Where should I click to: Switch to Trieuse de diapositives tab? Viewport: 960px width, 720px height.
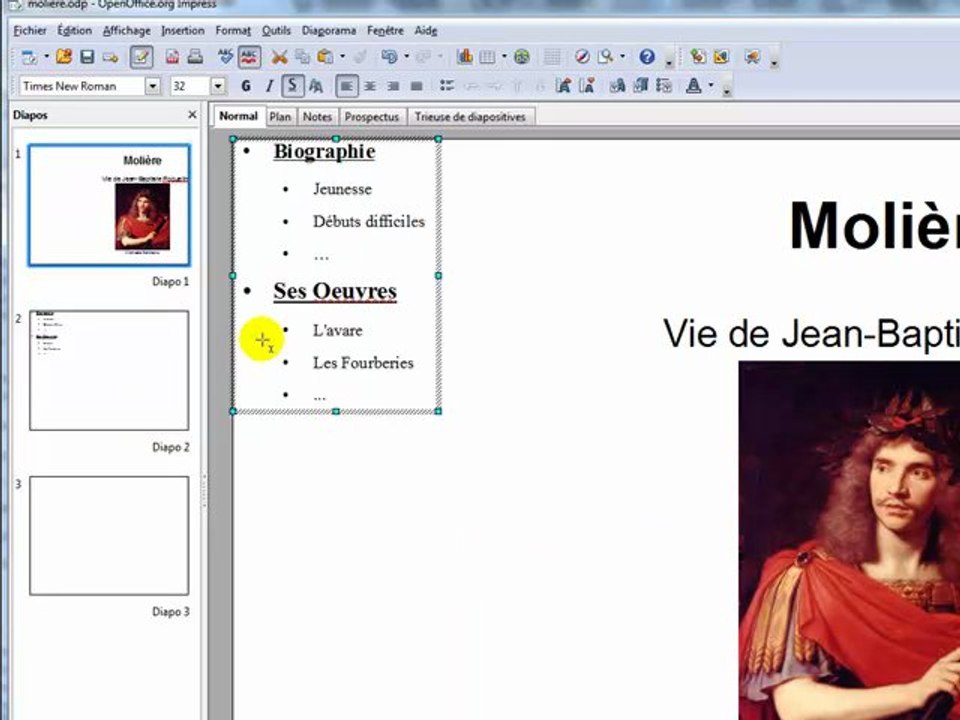[x=470, y=116]
